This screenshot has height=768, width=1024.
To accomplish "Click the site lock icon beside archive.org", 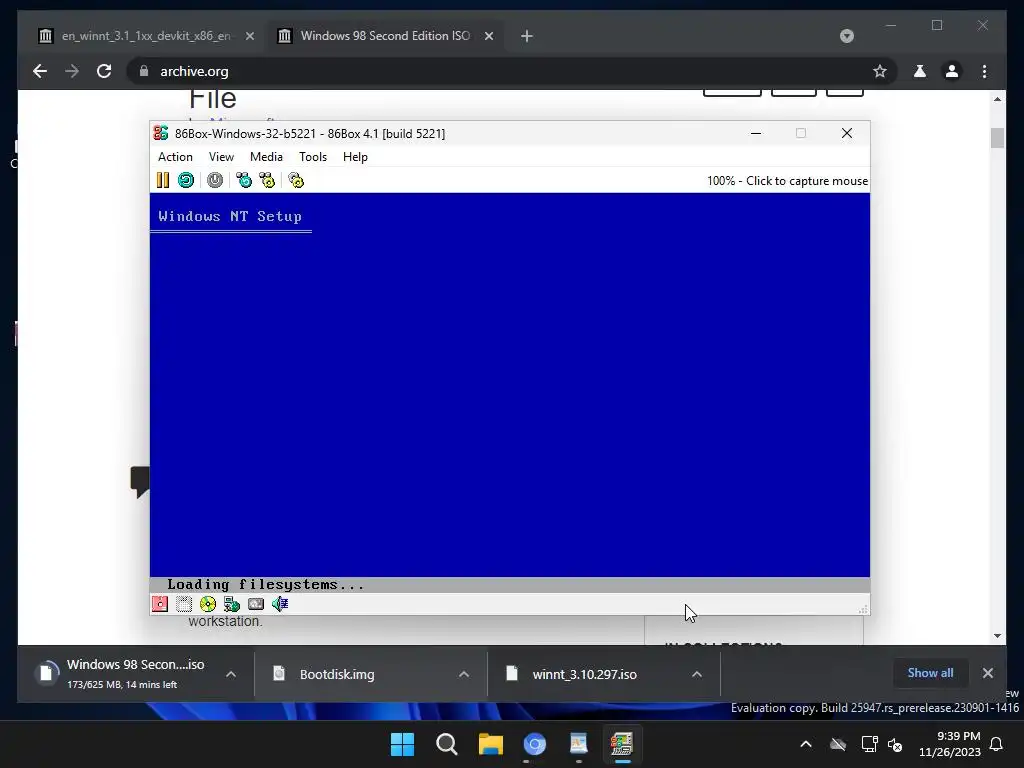I will 144,71.
